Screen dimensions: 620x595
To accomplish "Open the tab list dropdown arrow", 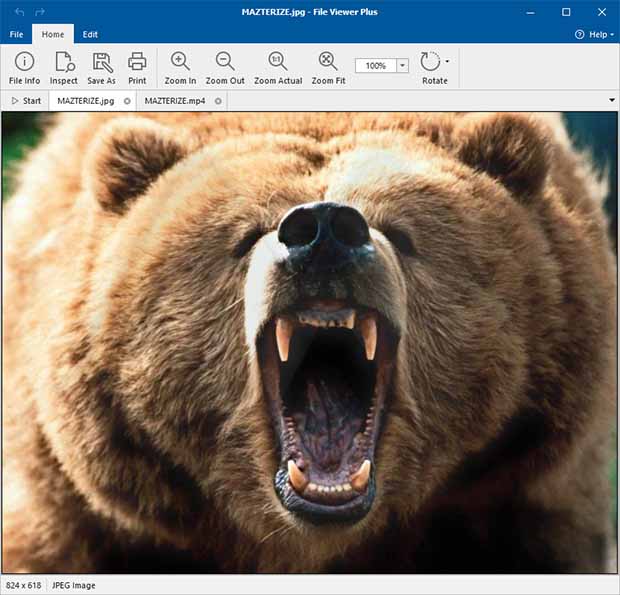I will click(612, 100).
